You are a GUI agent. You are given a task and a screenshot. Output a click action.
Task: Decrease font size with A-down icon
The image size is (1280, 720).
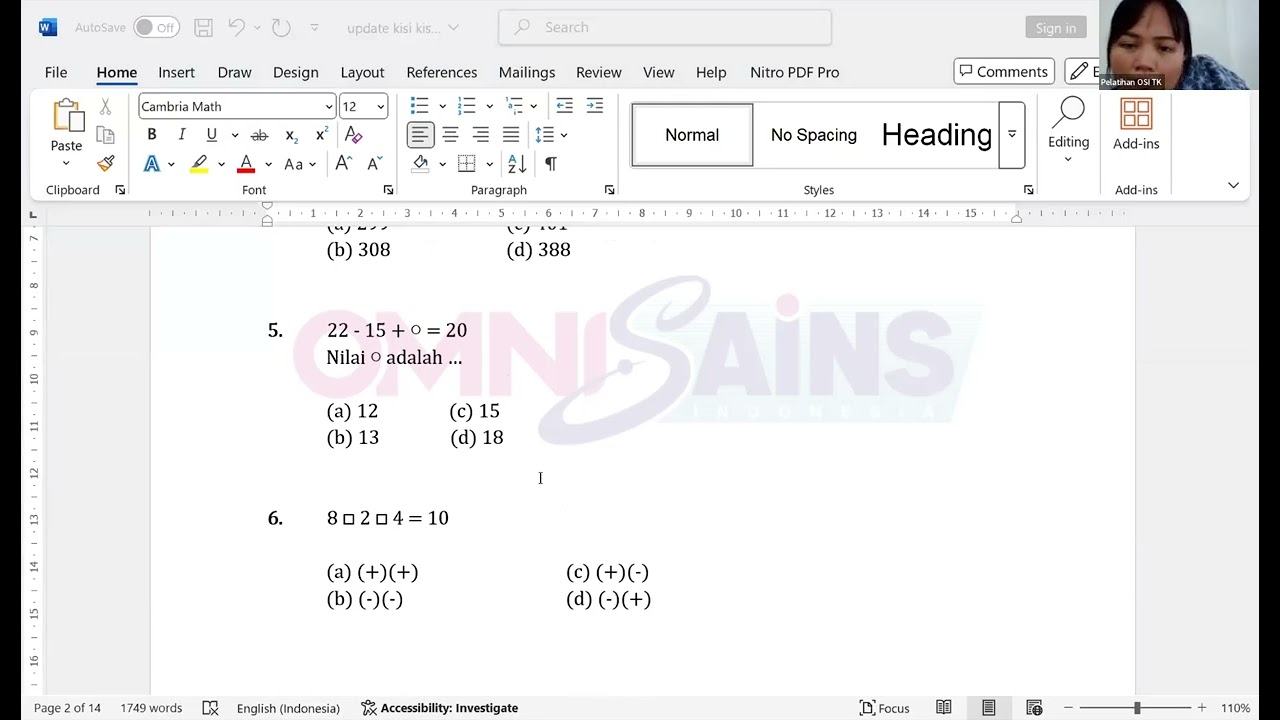375,164
